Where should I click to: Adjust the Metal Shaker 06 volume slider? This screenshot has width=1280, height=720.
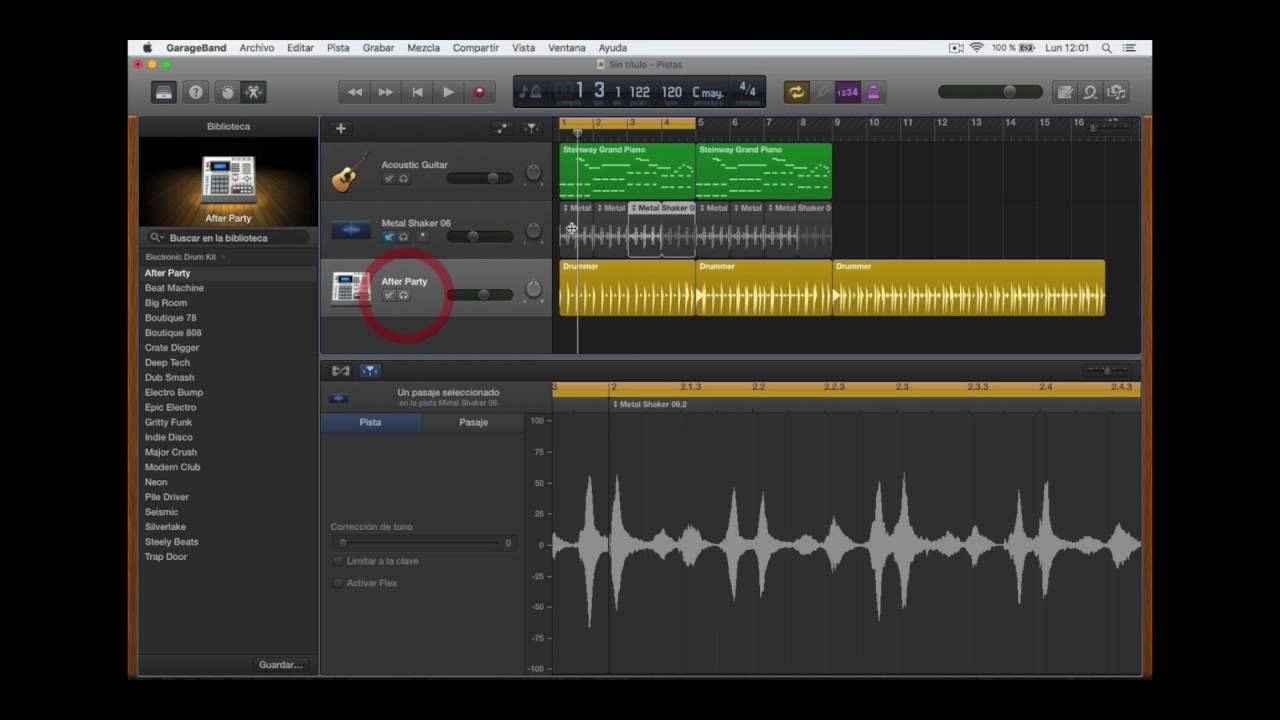pos(479,236)
